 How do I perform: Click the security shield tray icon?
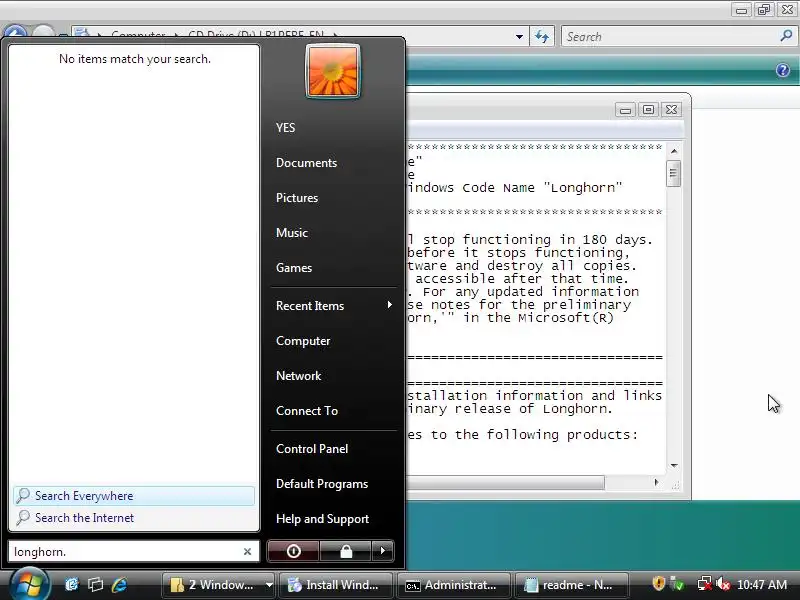pos(659,583)
